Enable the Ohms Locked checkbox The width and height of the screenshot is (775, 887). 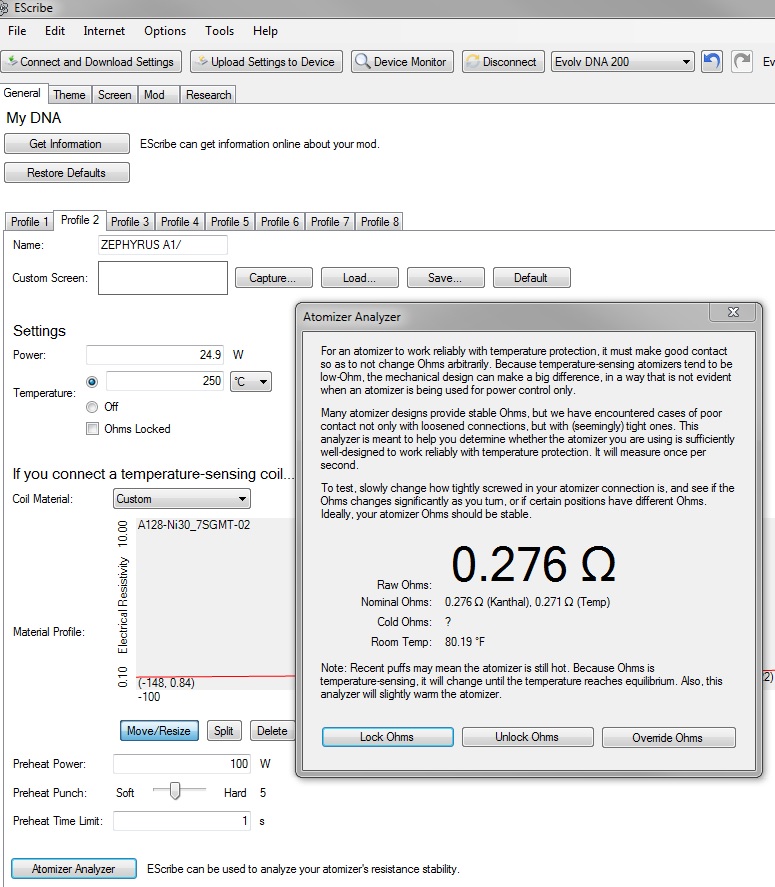coord(94,429)
